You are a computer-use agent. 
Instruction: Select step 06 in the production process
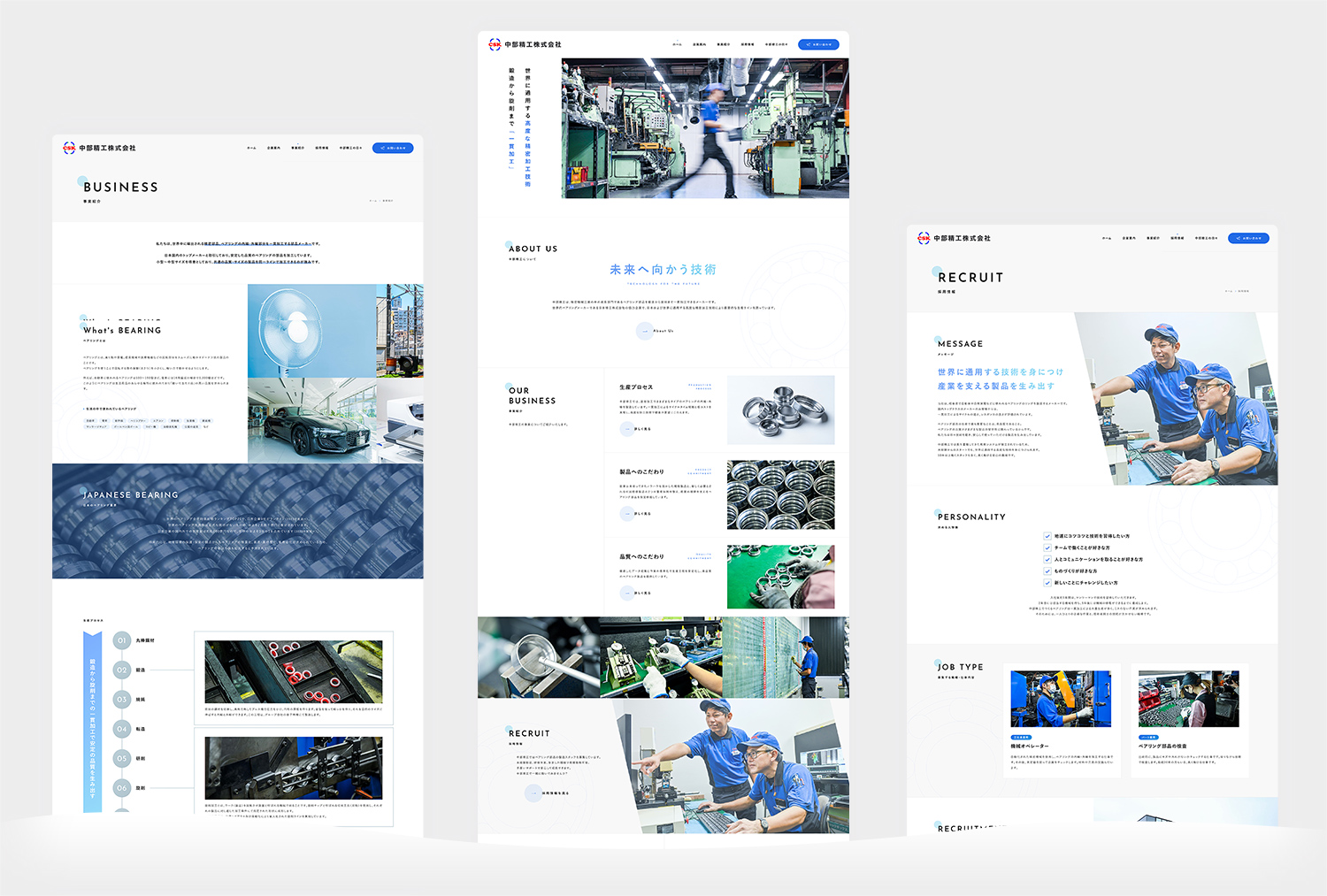pyautogui.click(x=122, y=787)
